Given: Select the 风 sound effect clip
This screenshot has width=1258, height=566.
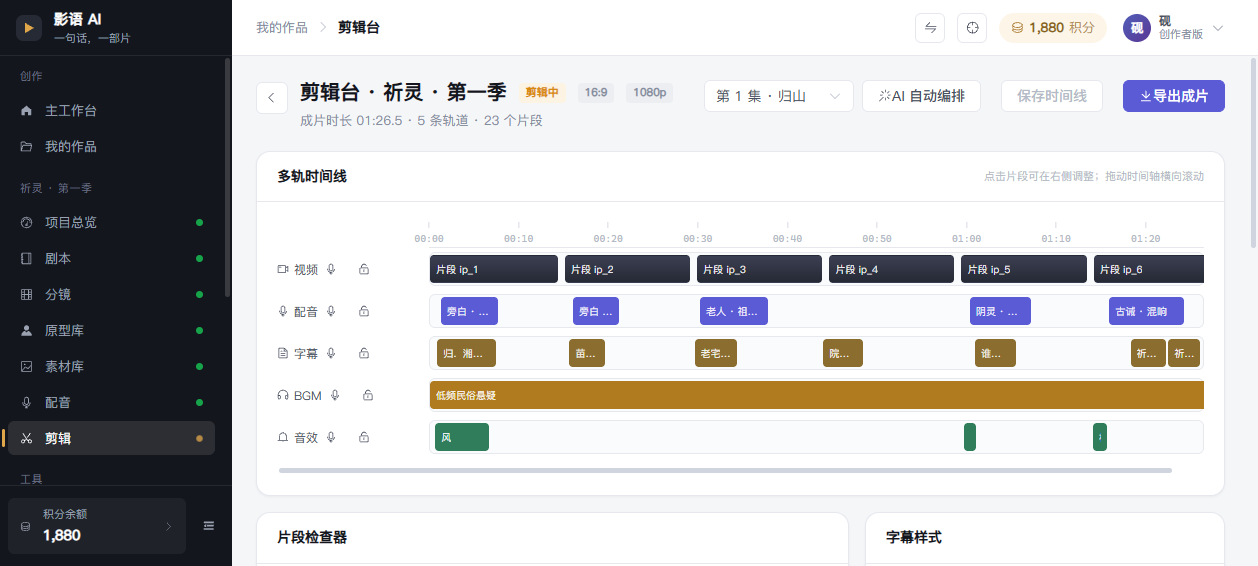Looking at the screenshot, I should click(x=462, y=437).
